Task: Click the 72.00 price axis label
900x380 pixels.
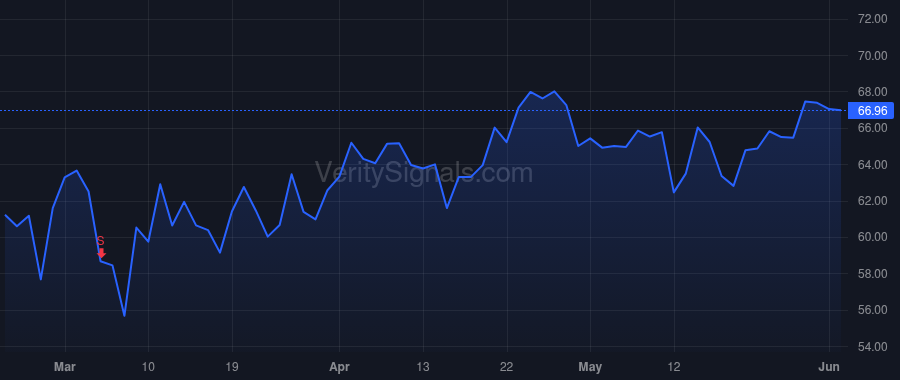Action: click(x=872, y=20)
